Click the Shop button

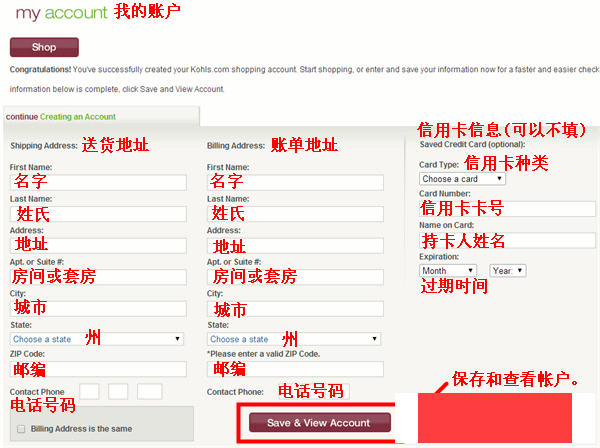coord(44,47)
